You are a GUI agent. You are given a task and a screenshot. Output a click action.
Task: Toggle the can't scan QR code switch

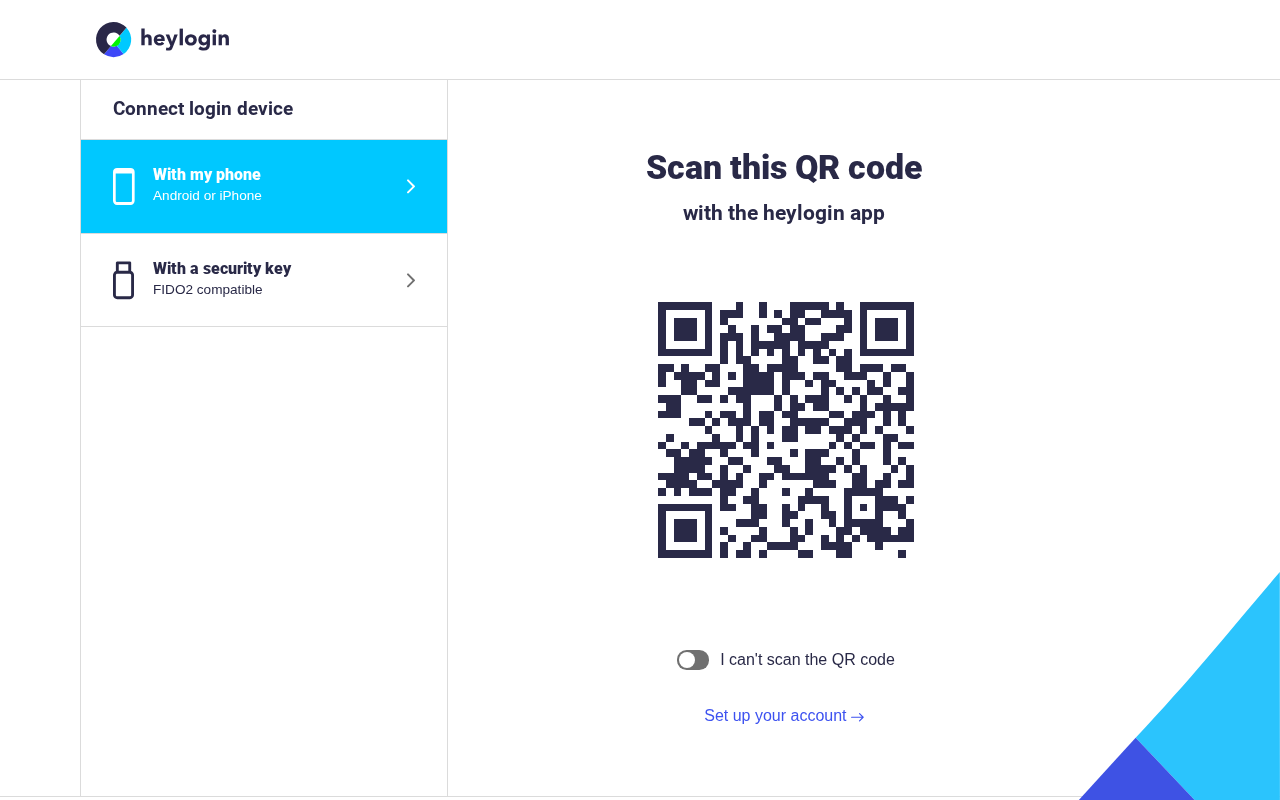[x=693, y=660]
